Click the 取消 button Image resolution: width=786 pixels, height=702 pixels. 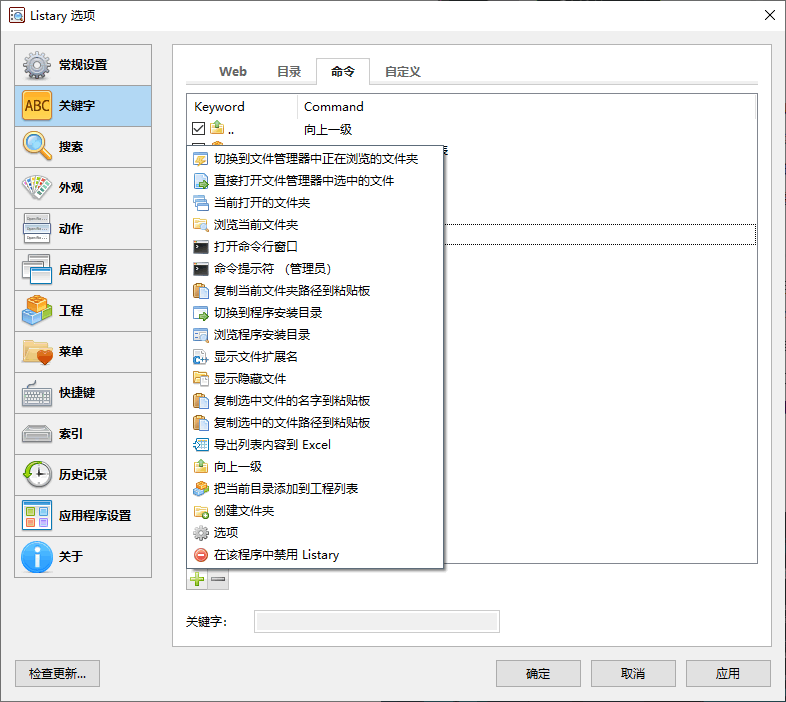pos(633,673)
